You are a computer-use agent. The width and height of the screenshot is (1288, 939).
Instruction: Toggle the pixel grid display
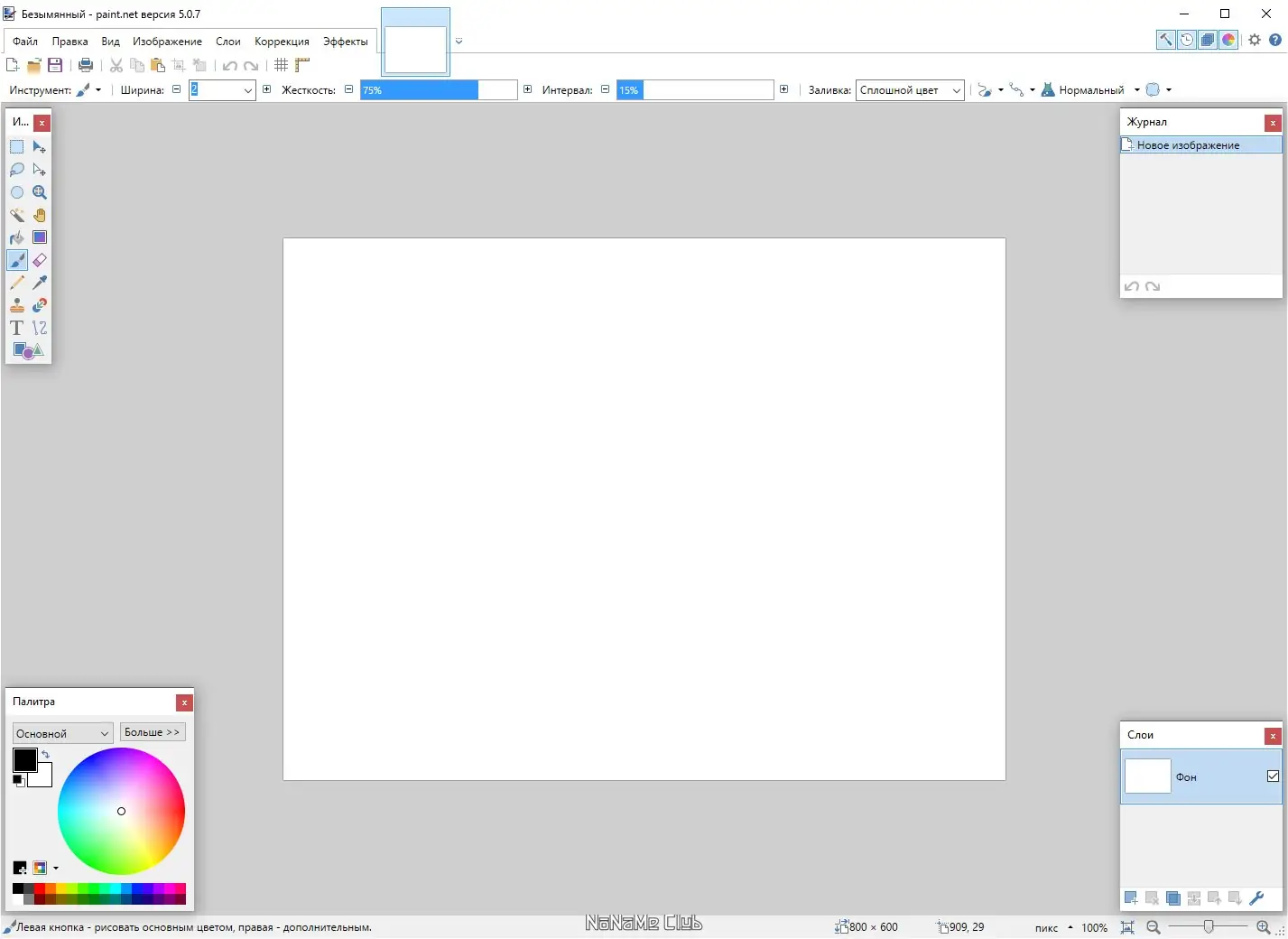[x=282, y=65]
